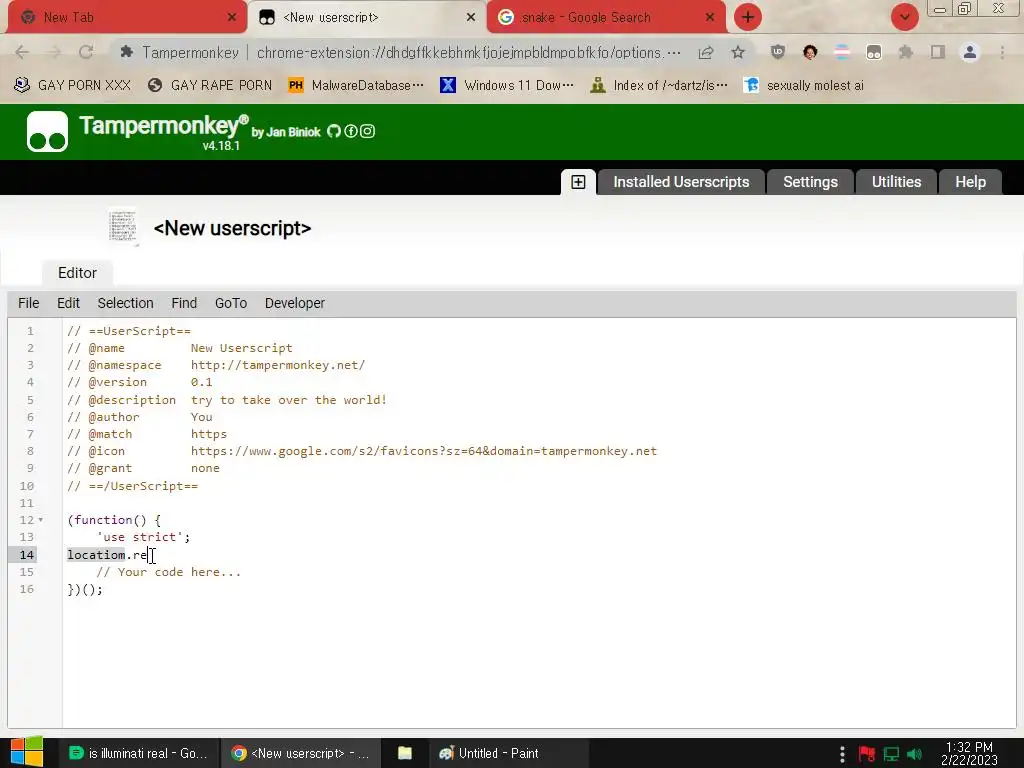1024x768 pixels.
Task: Open the File menu in editor
Action: 29,303
